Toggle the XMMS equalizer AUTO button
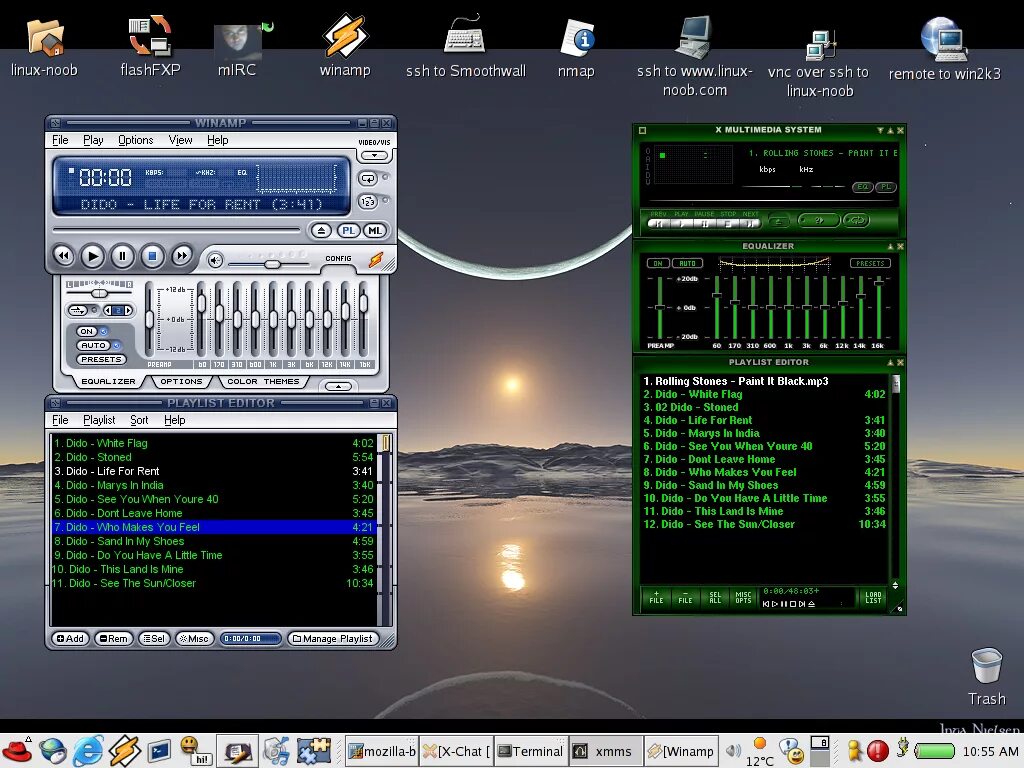This screenshot has height=768, width=1024. (x=687, y=264)
